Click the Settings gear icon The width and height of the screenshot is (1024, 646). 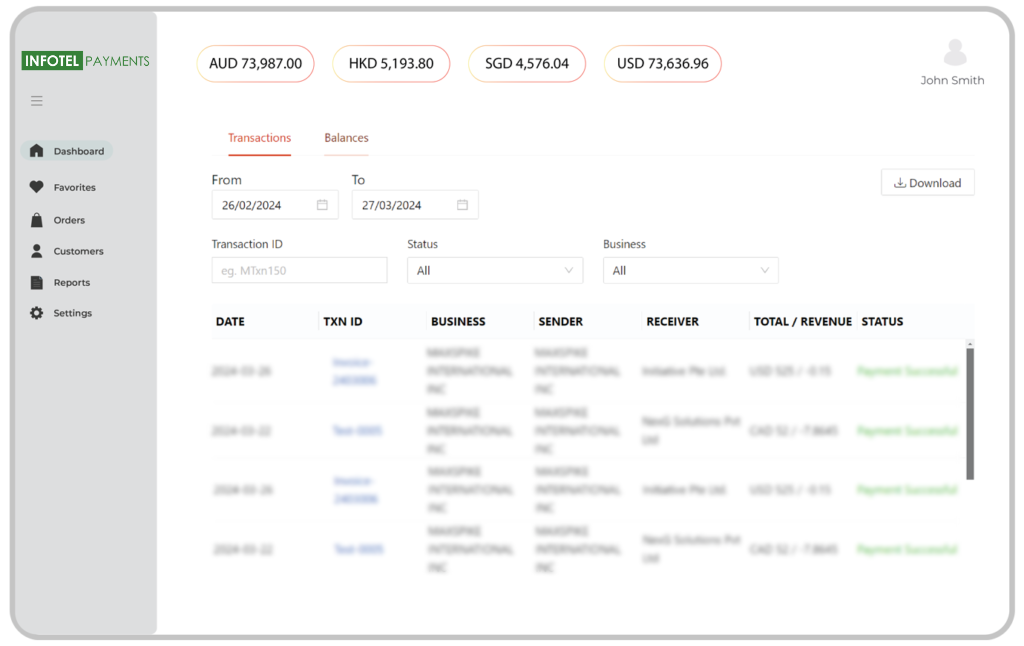pos(37,313)
